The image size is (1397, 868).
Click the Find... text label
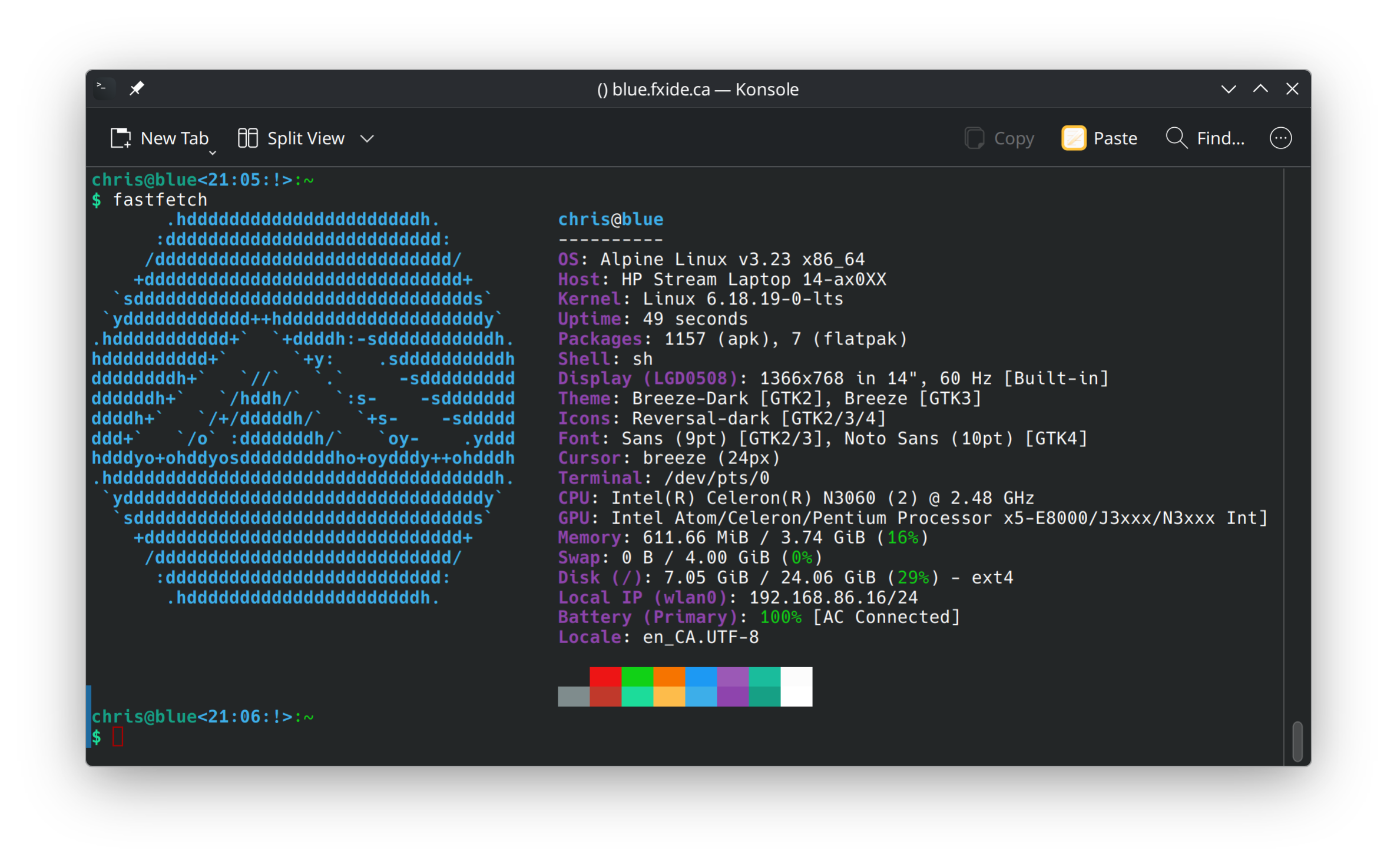tap(1220, 138)
